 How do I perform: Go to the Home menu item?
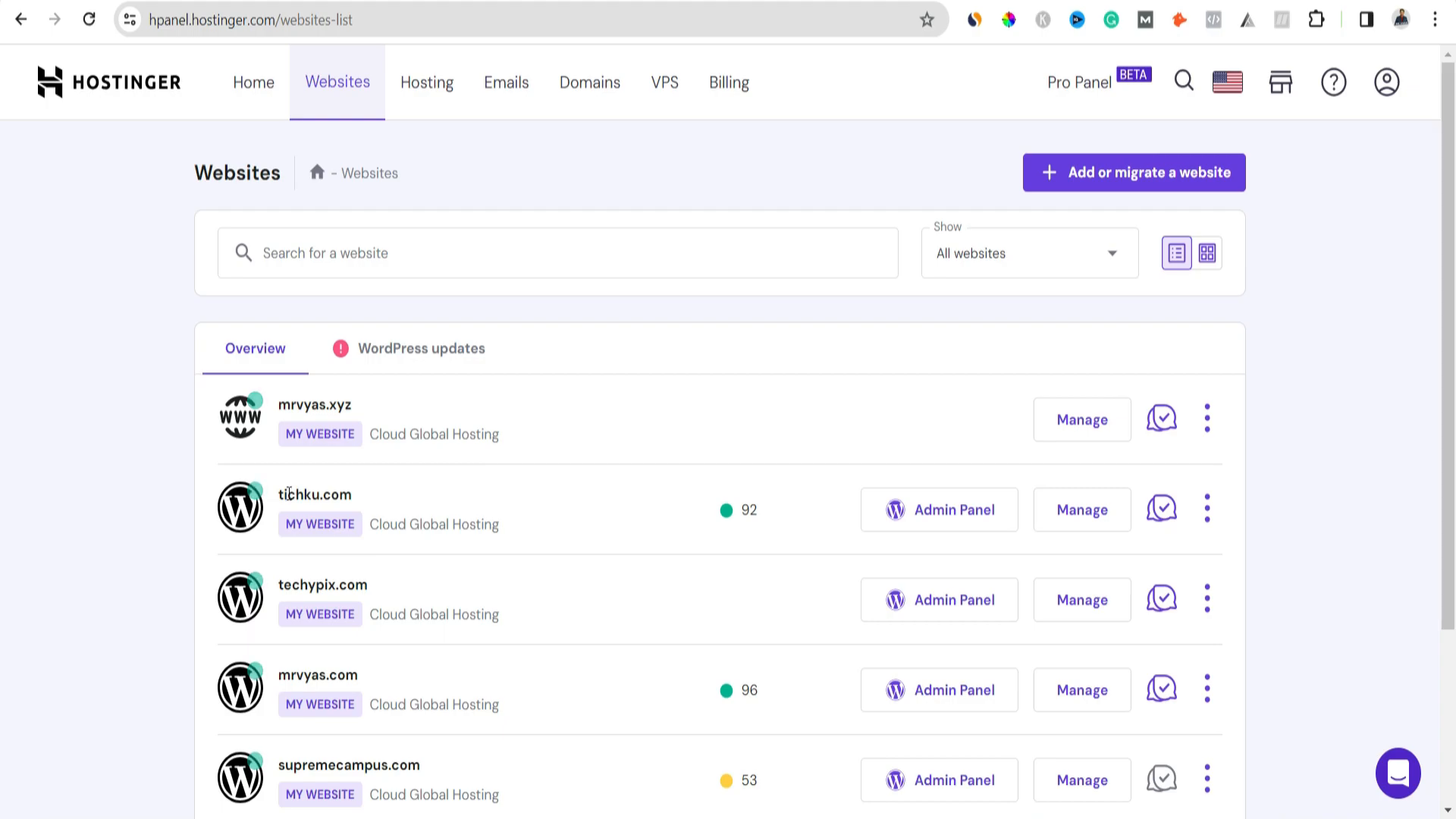click(x=253, y=82)
